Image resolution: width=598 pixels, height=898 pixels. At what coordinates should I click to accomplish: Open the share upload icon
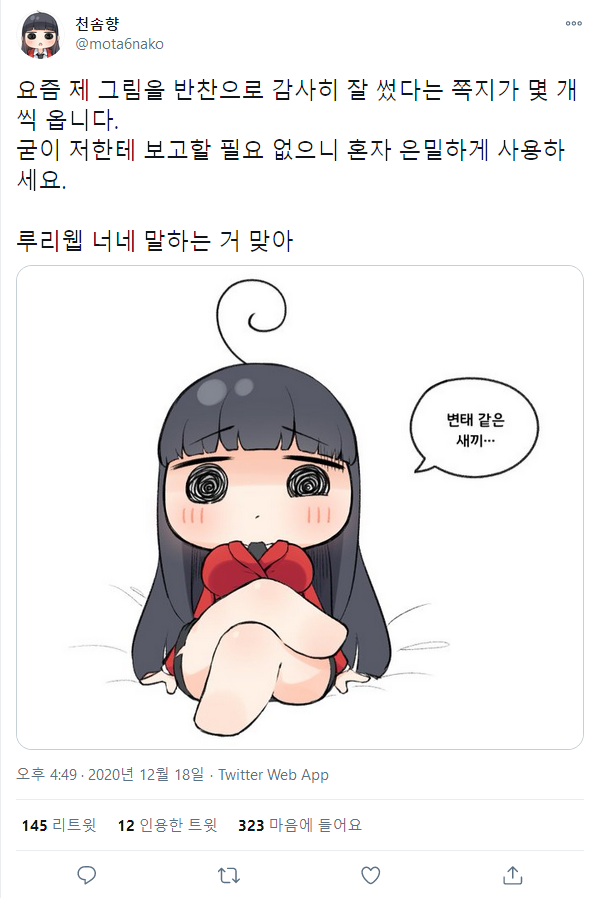[x=513, y=875]
